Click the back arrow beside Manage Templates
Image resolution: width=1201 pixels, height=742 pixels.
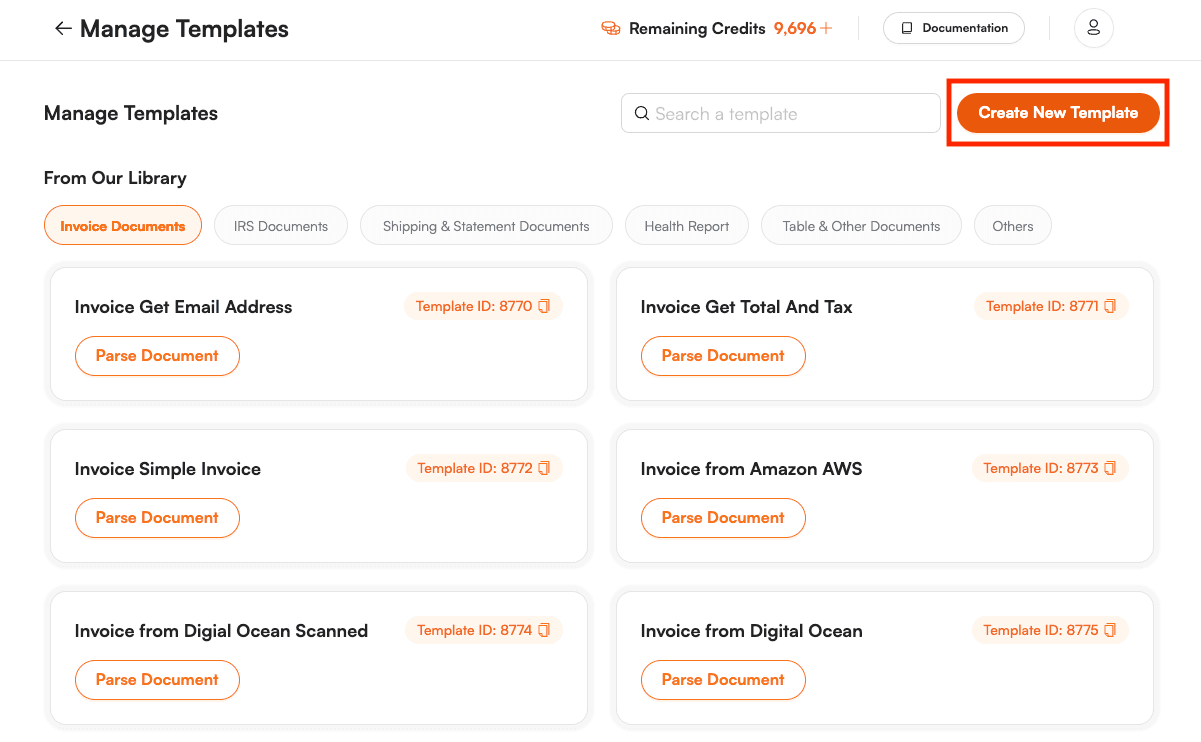point(62,29)
